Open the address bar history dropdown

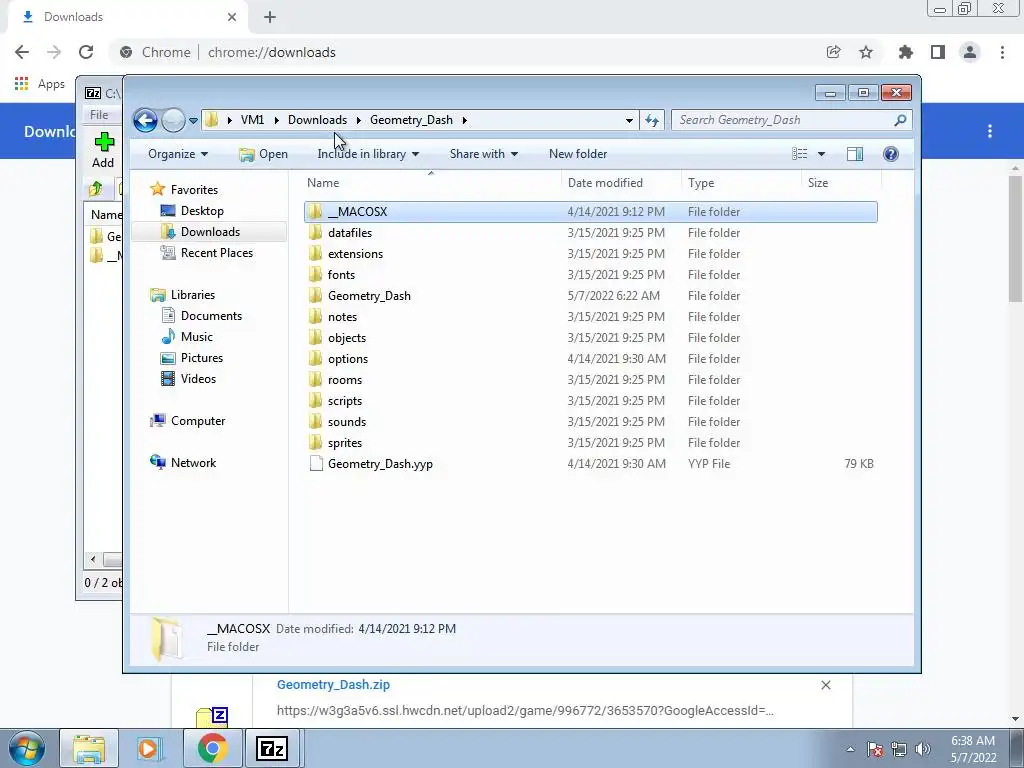(x=629, y=121)
